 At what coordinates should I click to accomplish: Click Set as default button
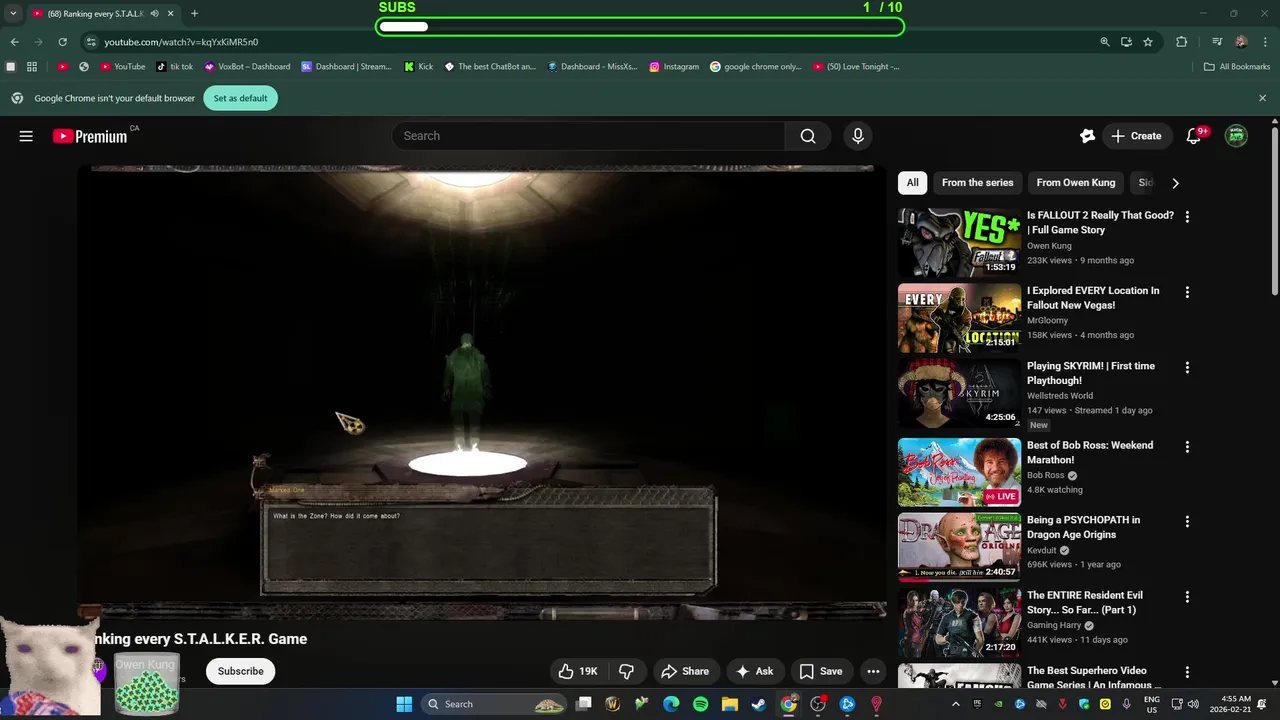pos(240,98)
